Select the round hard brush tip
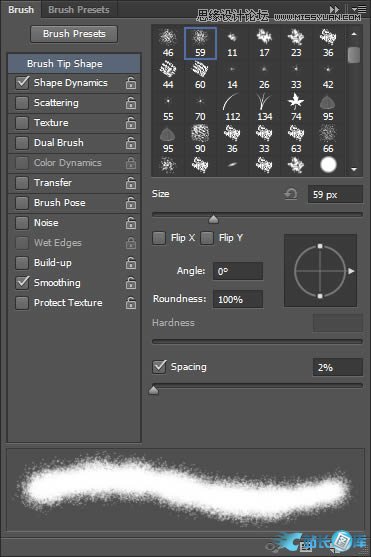 328,165
